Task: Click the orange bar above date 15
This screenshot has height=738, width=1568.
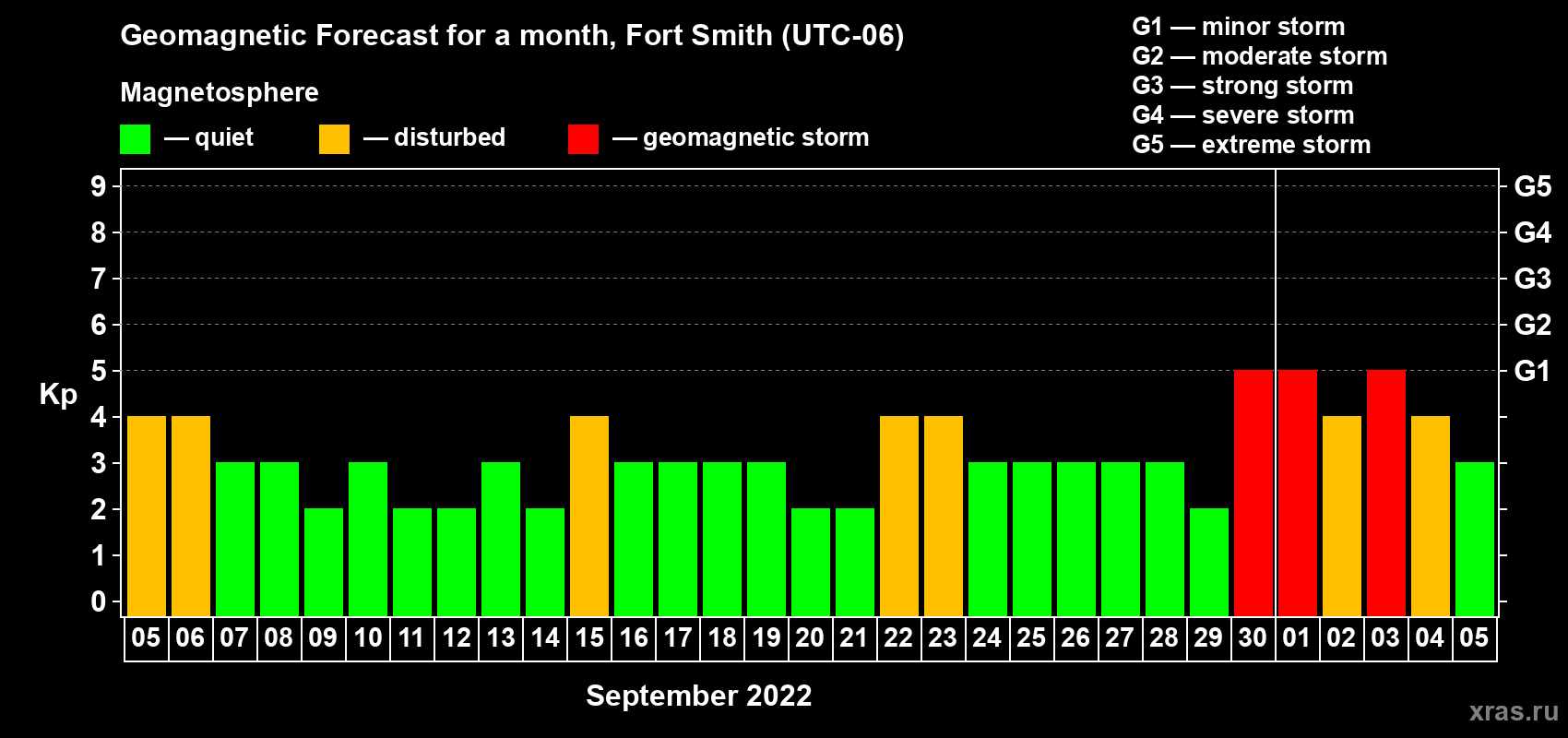Action: click(x=589, y=516)
